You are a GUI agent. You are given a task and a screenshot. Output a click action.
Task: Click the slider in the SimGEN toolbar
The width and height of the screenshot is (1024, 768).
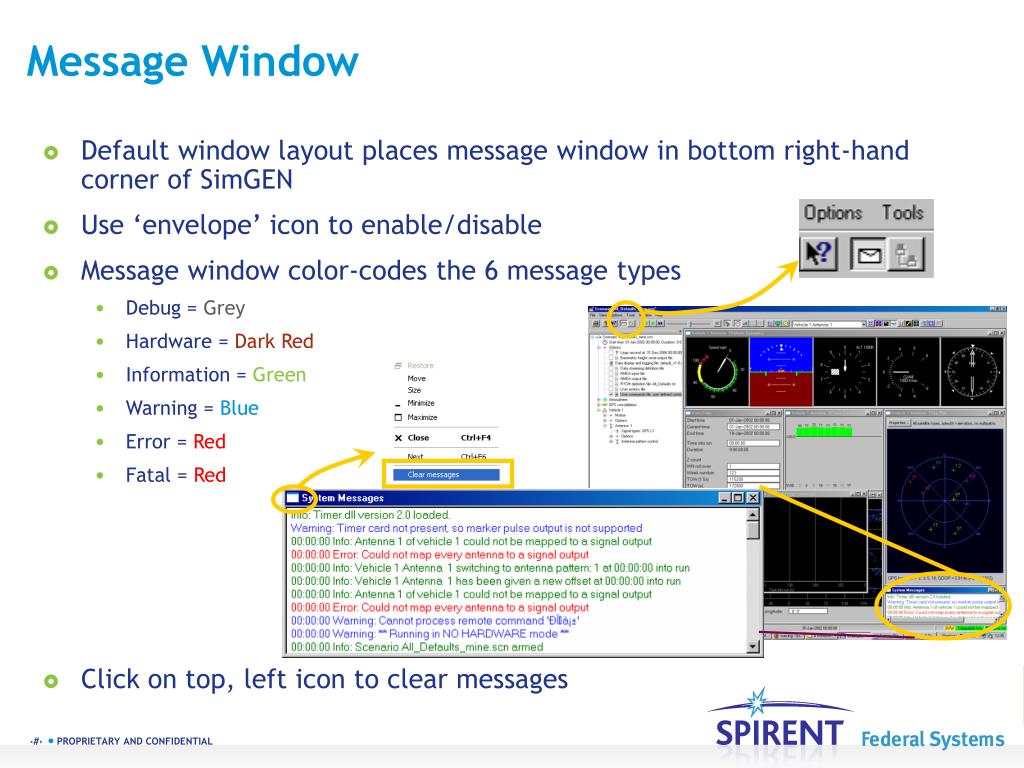690,323
